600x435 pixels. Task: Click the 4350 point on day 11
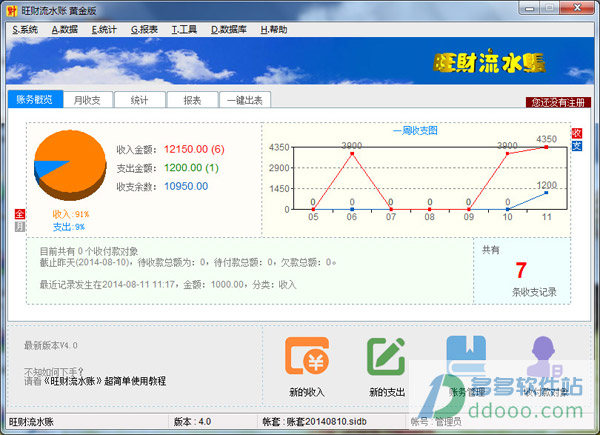coord(546,147)
